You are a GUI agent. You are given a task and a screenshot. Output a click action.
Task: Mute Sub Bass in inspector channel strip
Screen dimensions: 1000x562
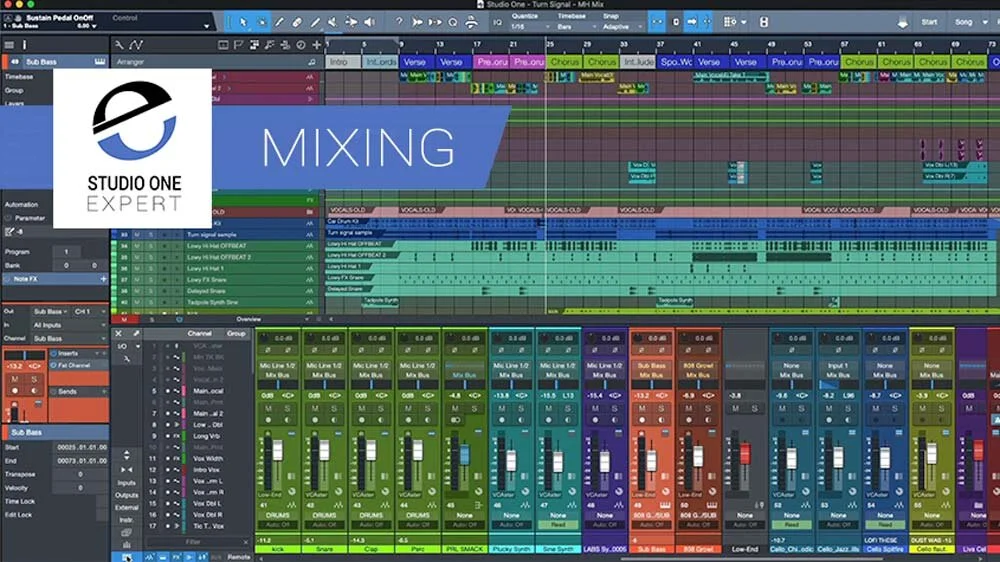click(x=15, y=379)
